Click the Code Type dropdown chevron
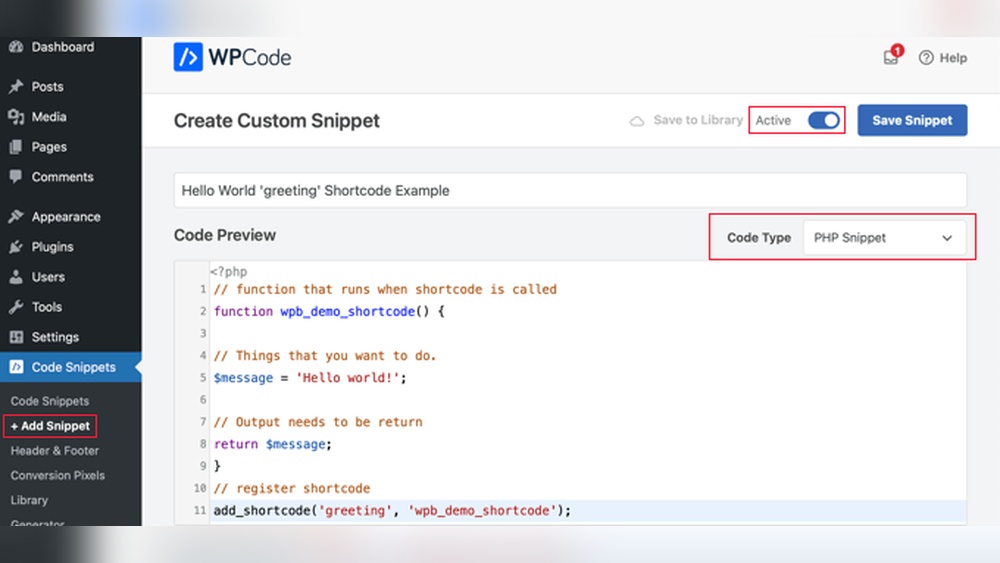 (x=947, y=238)
